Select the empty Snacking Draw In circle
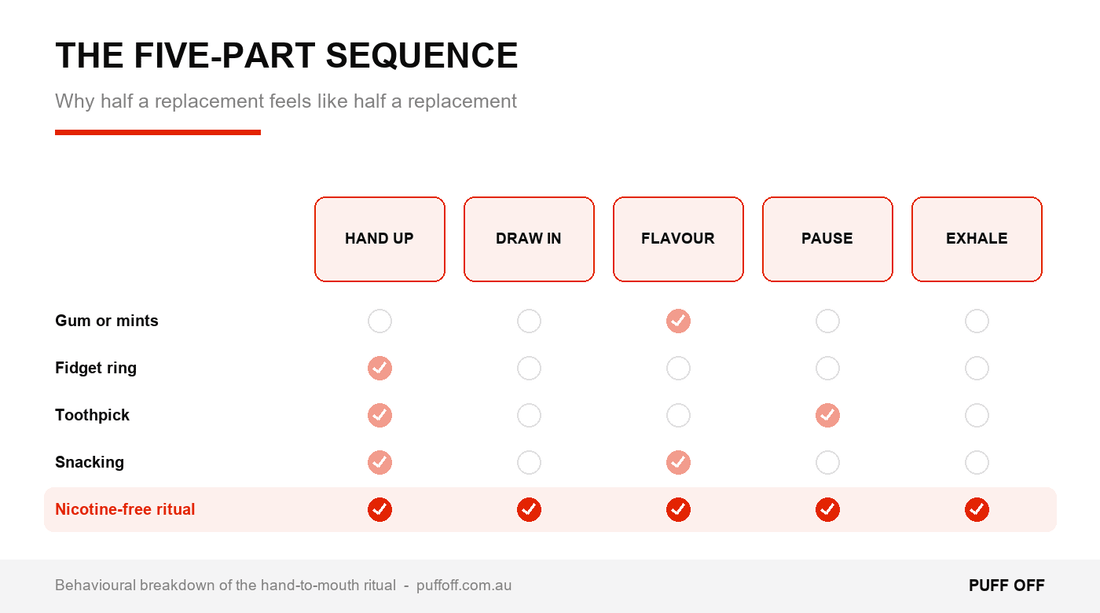This screenshot has height=613, width=1100. tap(529, 462)
